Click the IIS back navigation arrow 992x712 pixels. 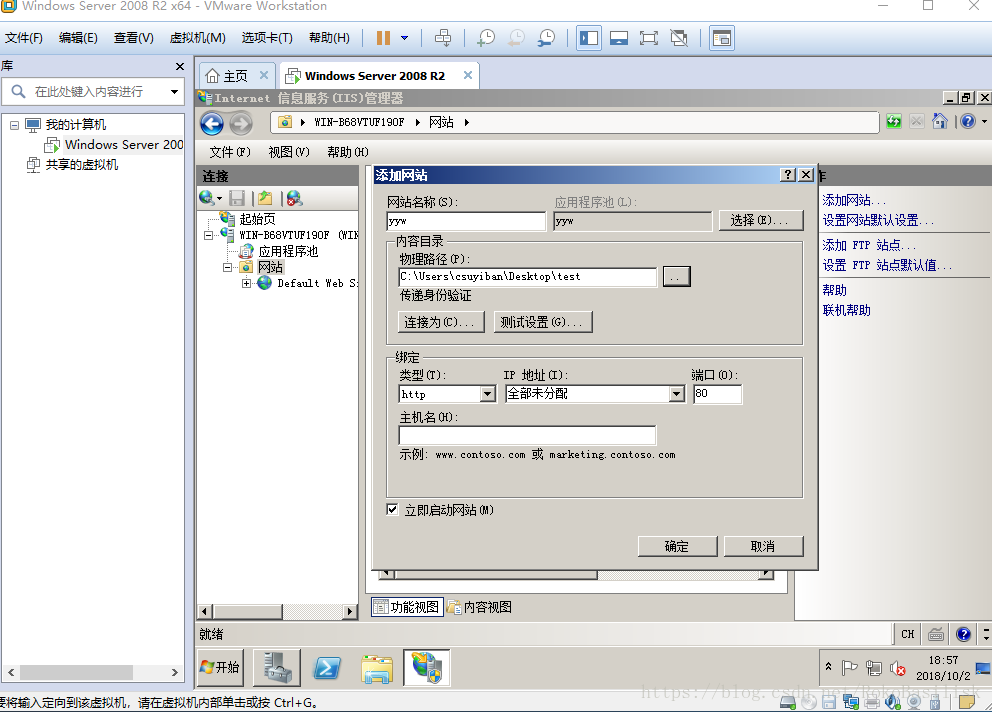213,123
